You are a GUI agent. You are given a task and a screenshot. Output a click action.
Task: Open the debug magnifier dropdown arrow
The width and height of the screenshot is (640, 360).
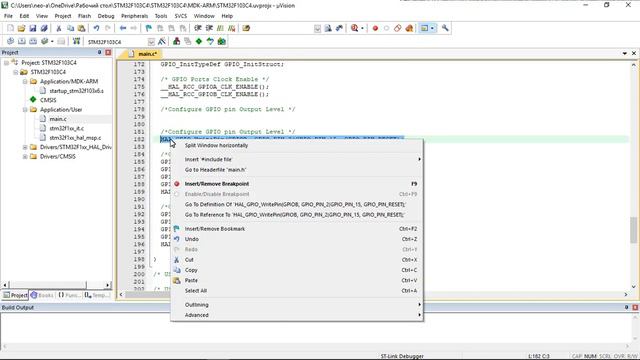click(362, 28)
